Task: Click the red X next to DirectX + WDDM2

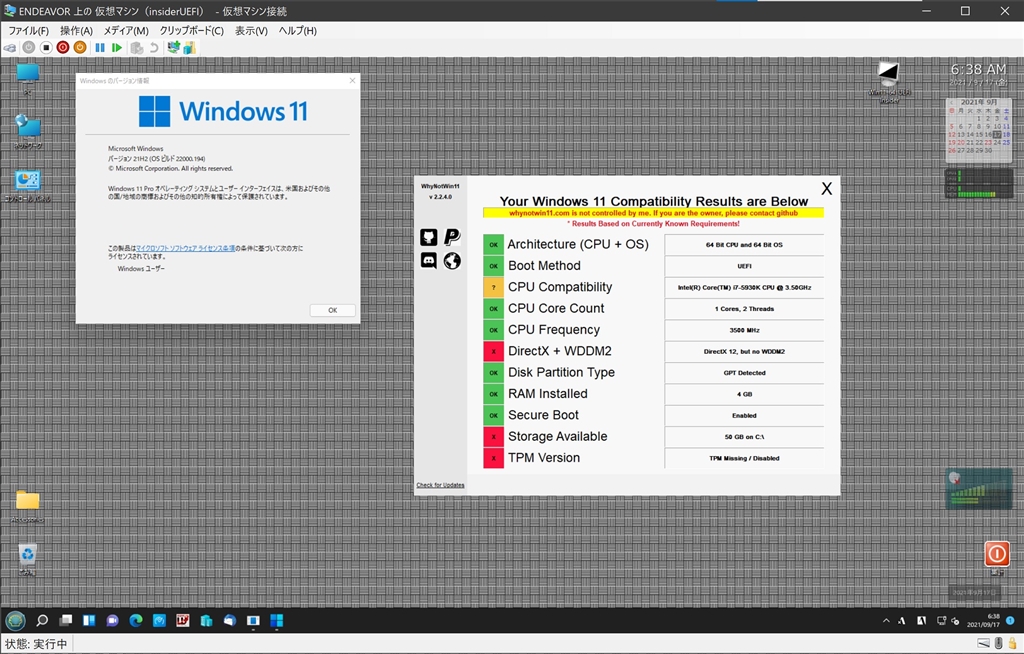Action: [x=493, y=352]
